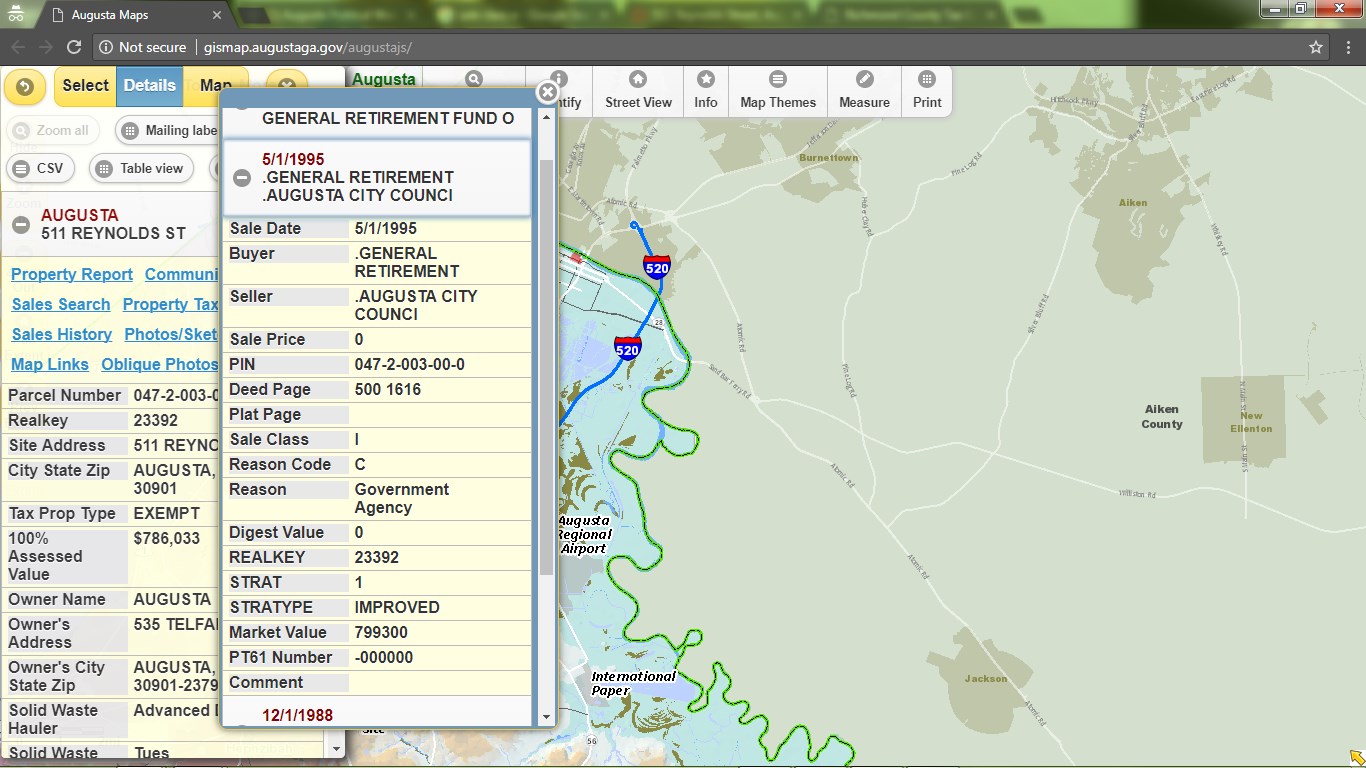Viewport: 1366px width, 768px height.
Task: Open Table view
Action: (x=141, y=168)
